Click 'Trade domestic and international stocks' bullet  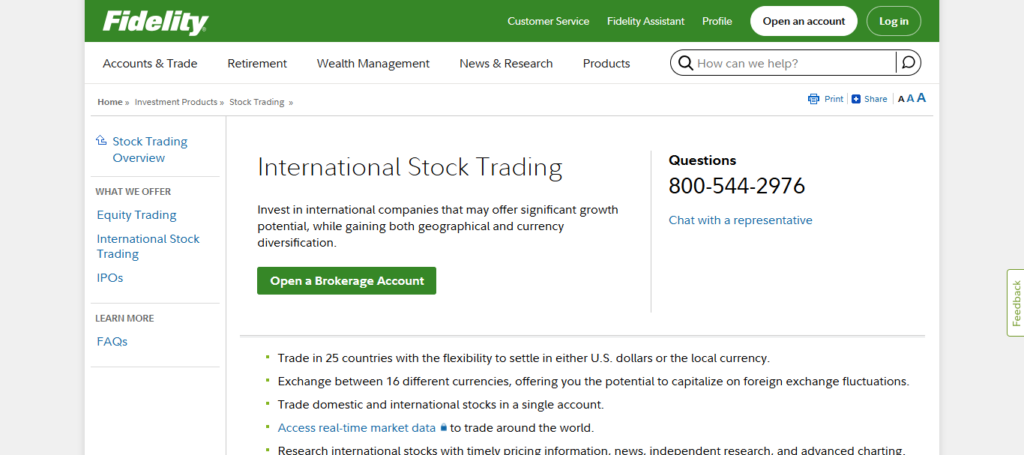point(441,405)
